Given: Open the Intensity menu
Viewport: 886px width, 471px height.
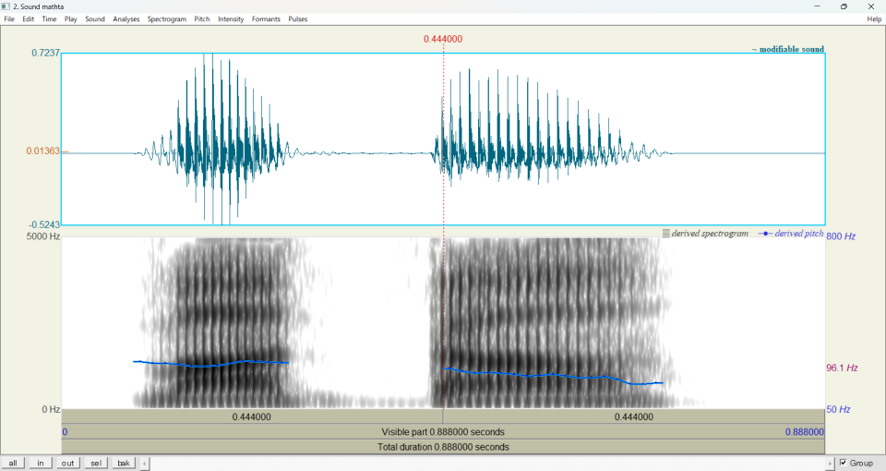Looking at the screenshot, I should tap(231, 19).
